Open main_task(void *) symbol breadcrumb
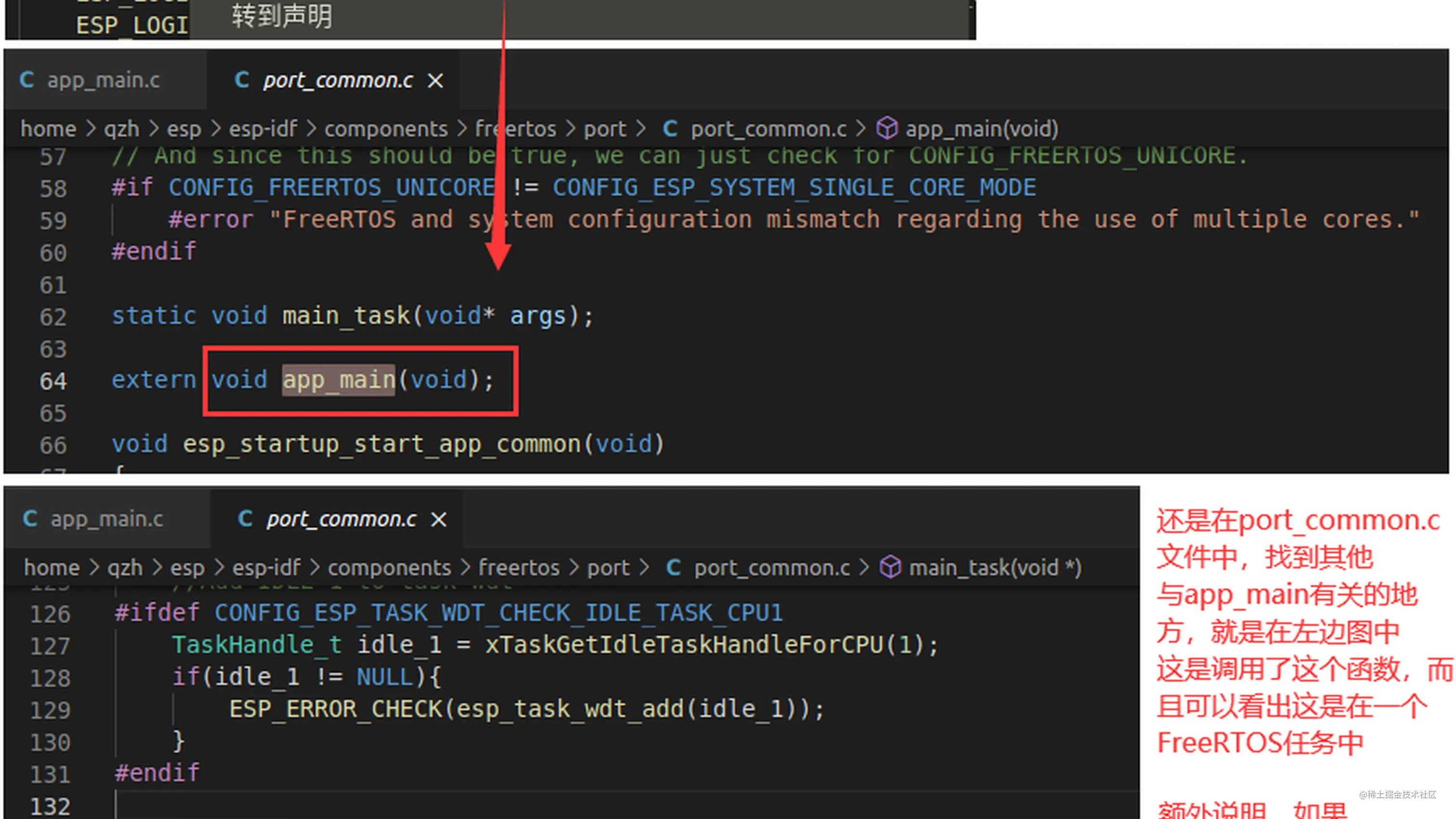 995,567
